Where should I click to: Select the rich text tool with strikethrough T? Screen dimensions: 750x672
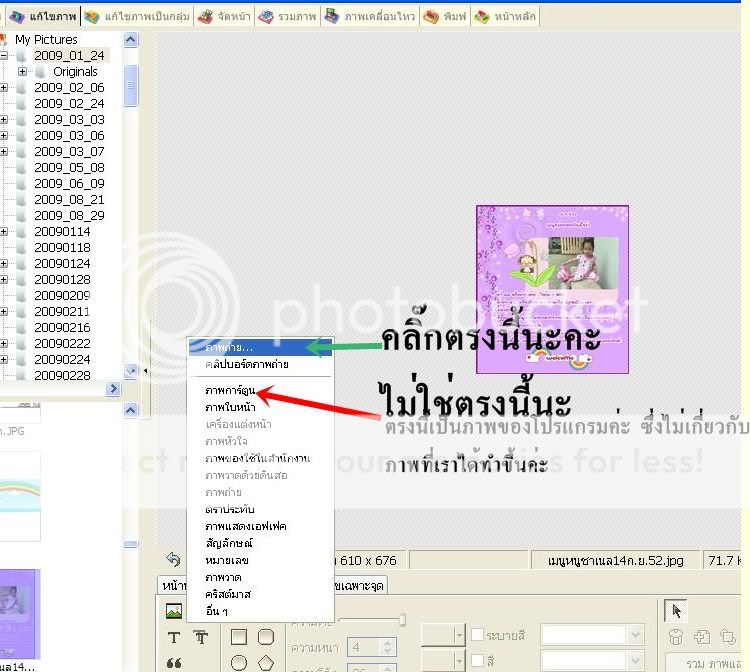pyautogui.click(x=199, y=637)
